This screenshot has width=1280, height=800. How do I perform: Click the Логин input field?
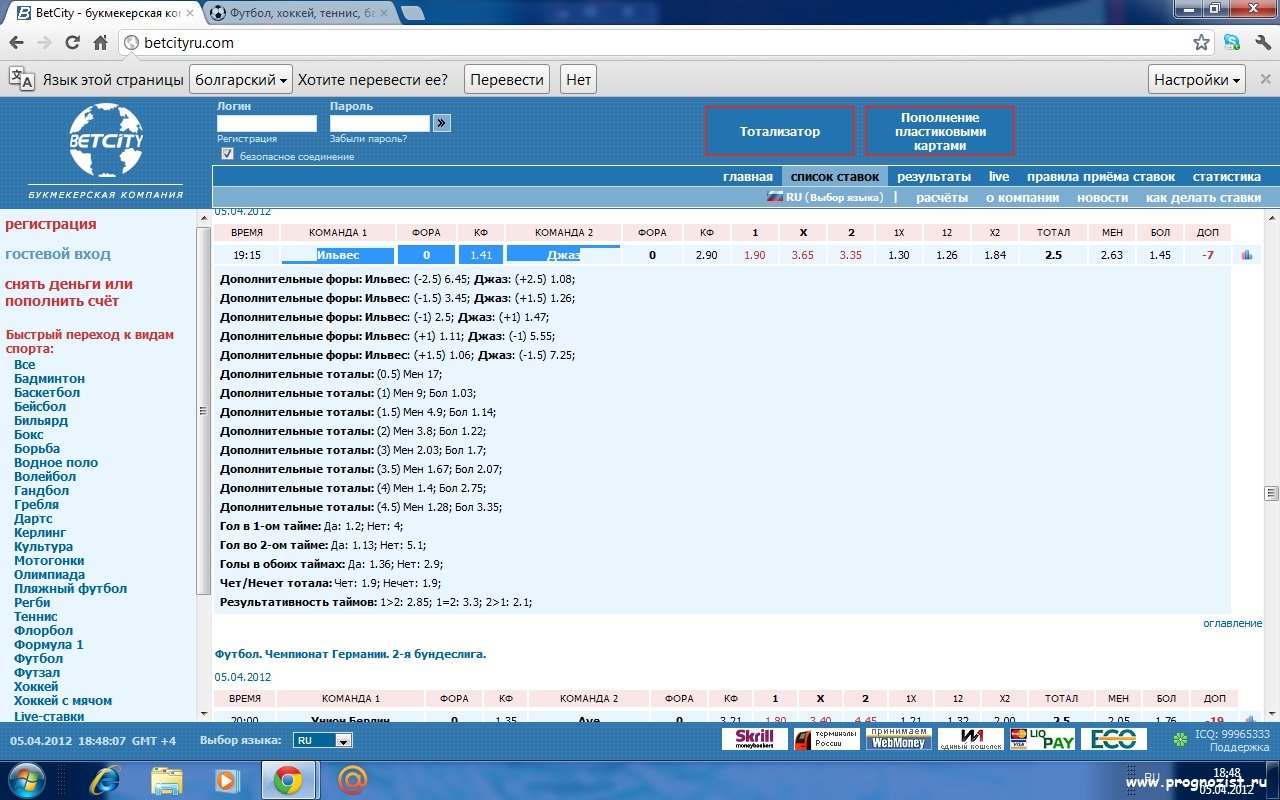pos(267,123)
